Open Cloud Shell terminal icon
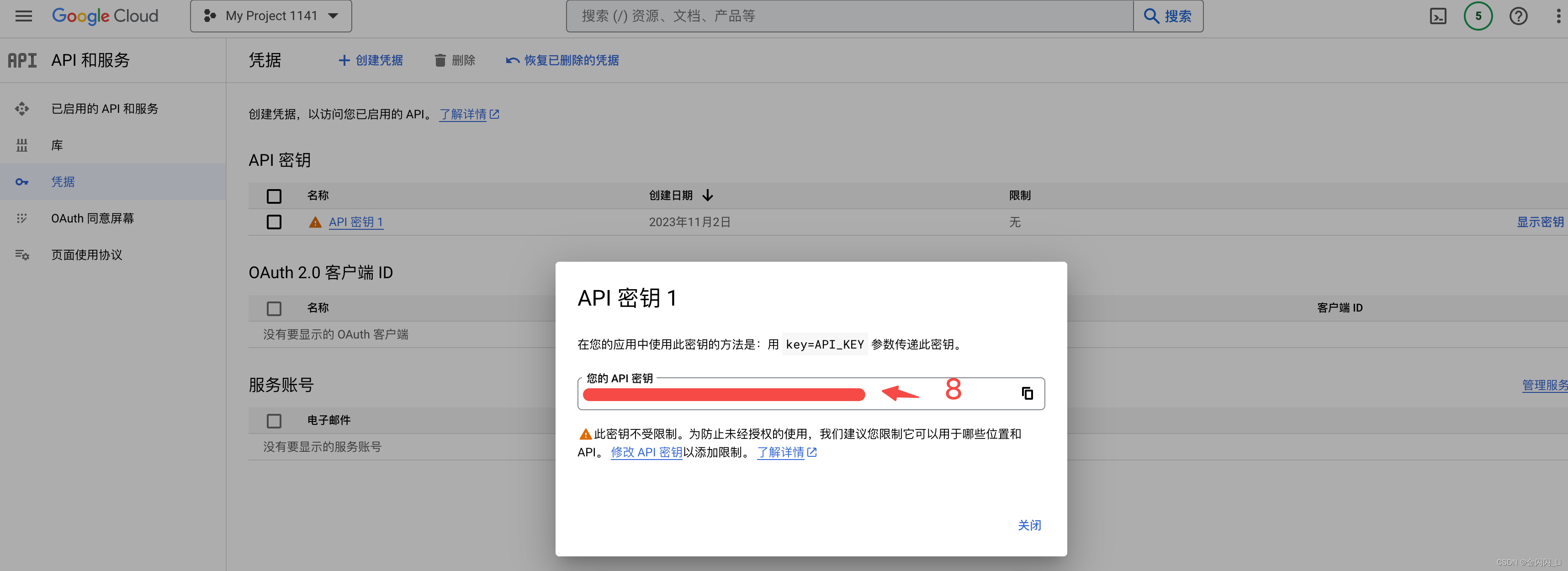The image size is (1568, 571). click(1438, 16)
